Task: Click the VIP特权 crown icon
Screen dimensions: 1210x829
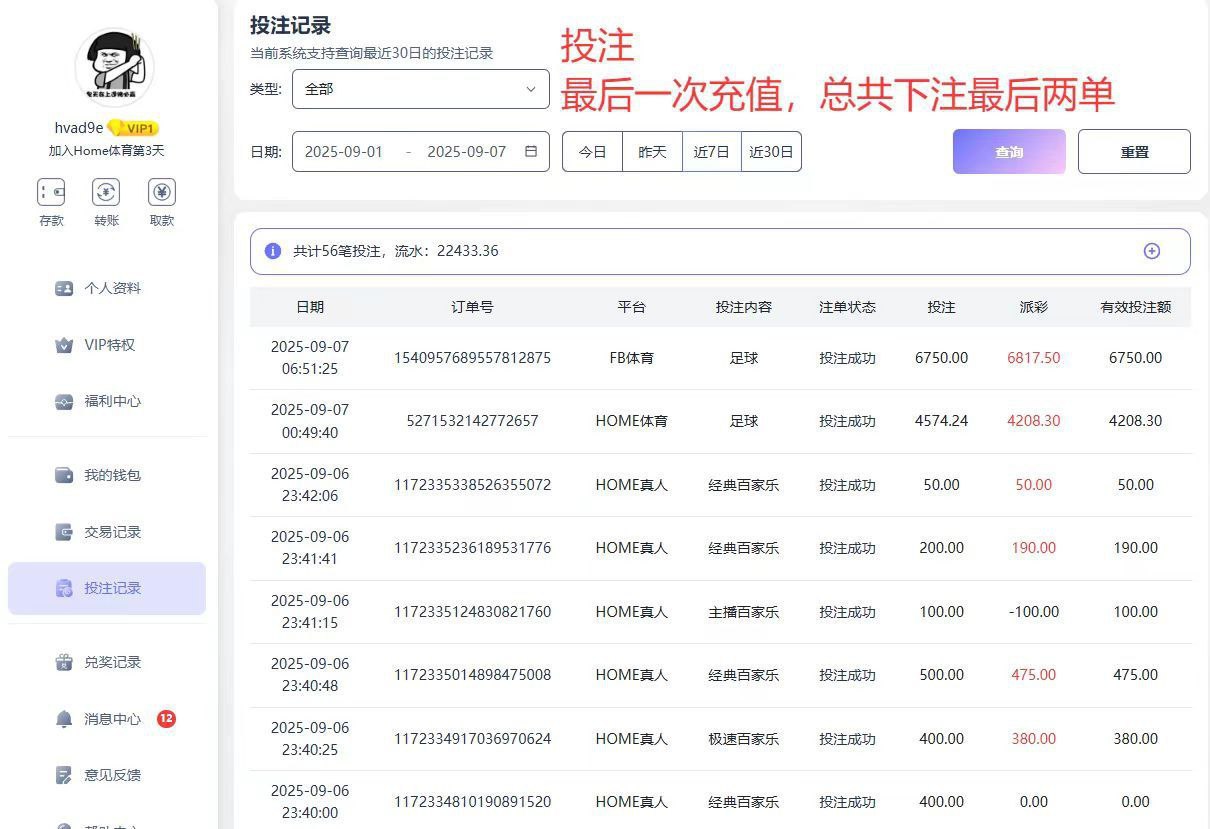Action: tap(64, 345)
